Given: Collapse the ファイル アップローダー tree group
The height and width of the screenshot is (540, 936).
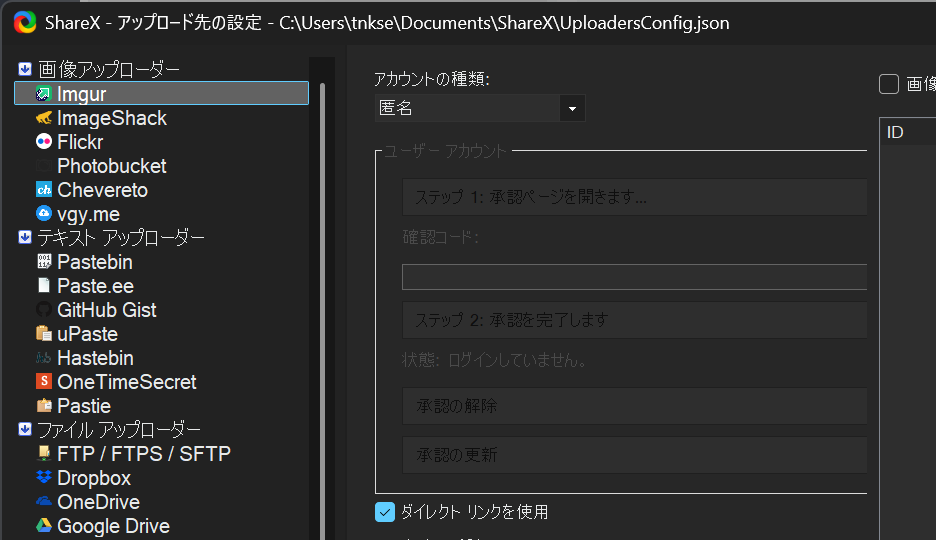Looking at the screenshot, I should pos(25,429).
